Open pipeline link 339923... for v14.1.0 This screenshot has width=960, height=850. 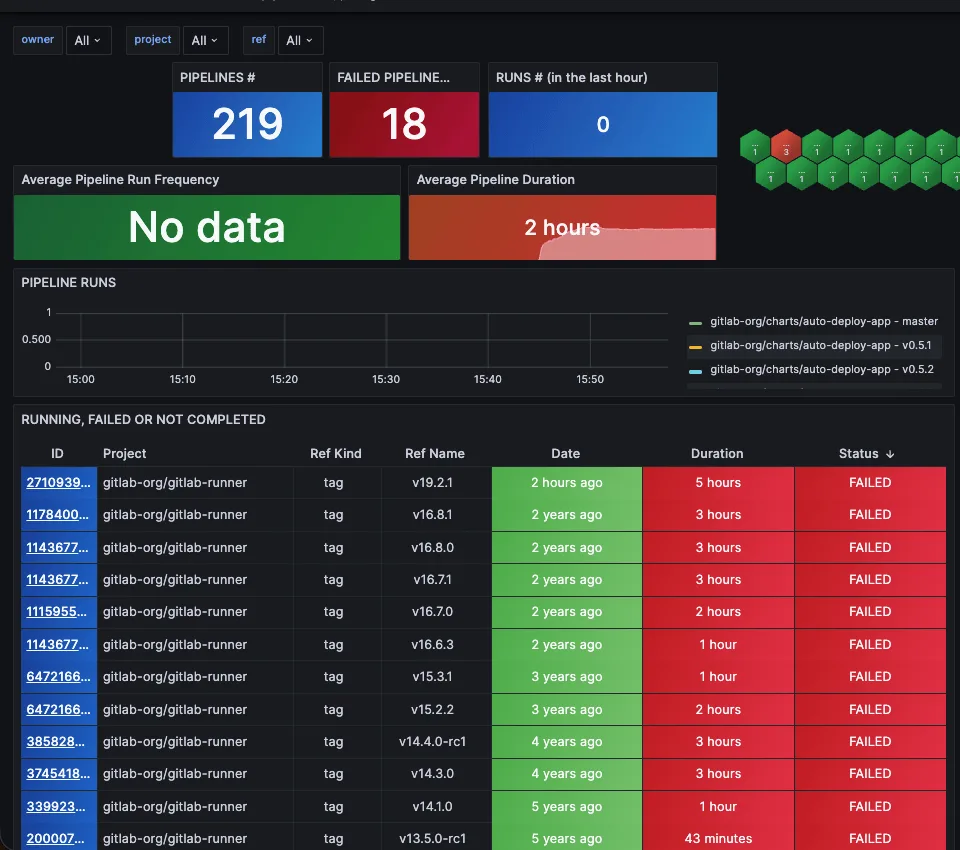click(56, 807)
